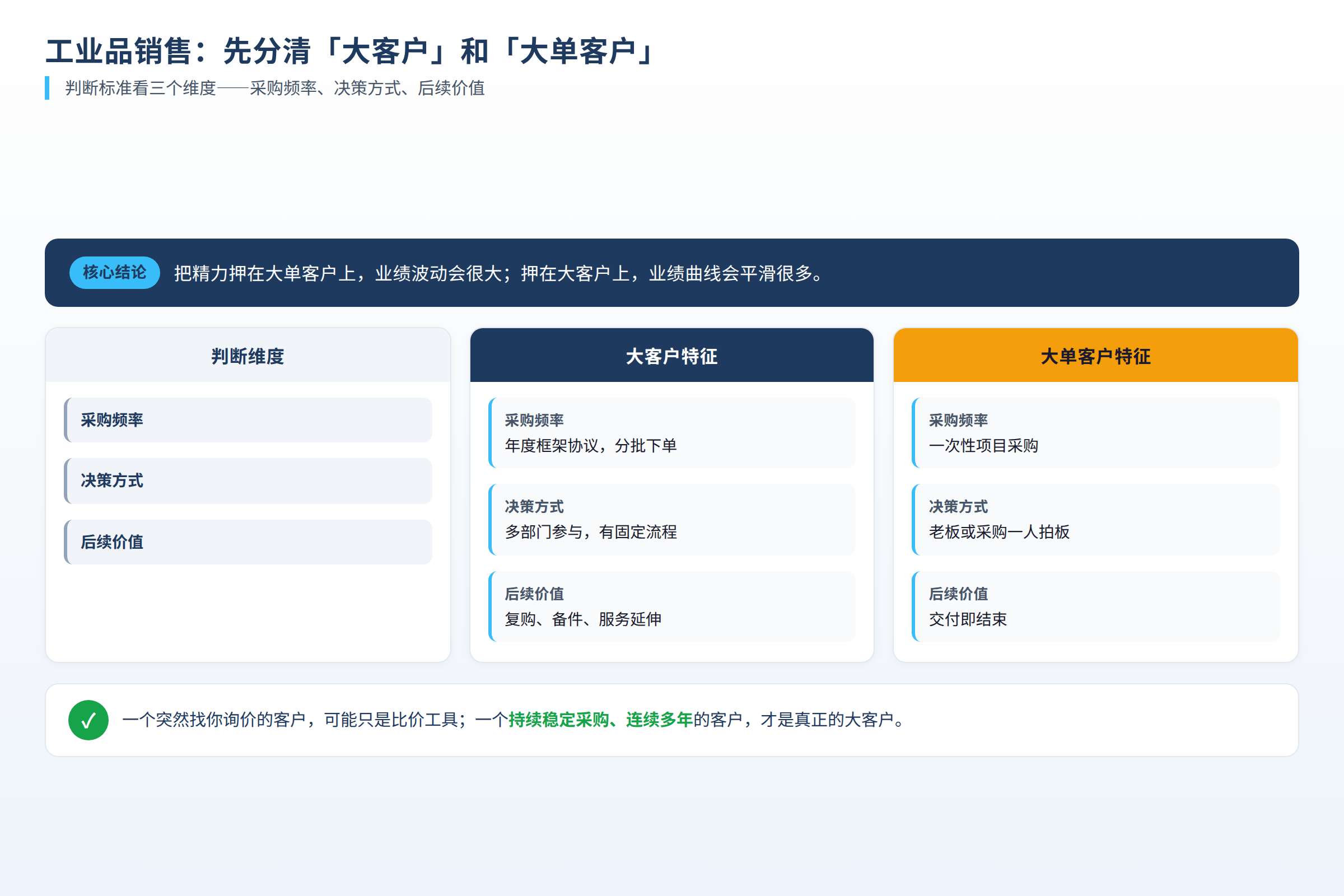
Task: Select the 大客户特征 column header
Action: (671, 356)
